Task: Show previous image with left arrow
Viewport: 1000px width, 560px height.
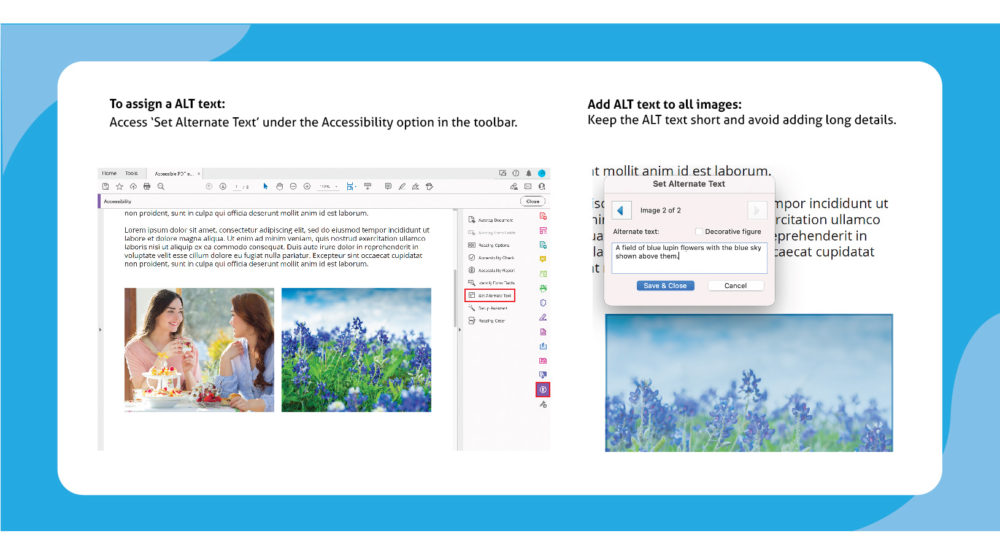Action: tap(621, 210)
